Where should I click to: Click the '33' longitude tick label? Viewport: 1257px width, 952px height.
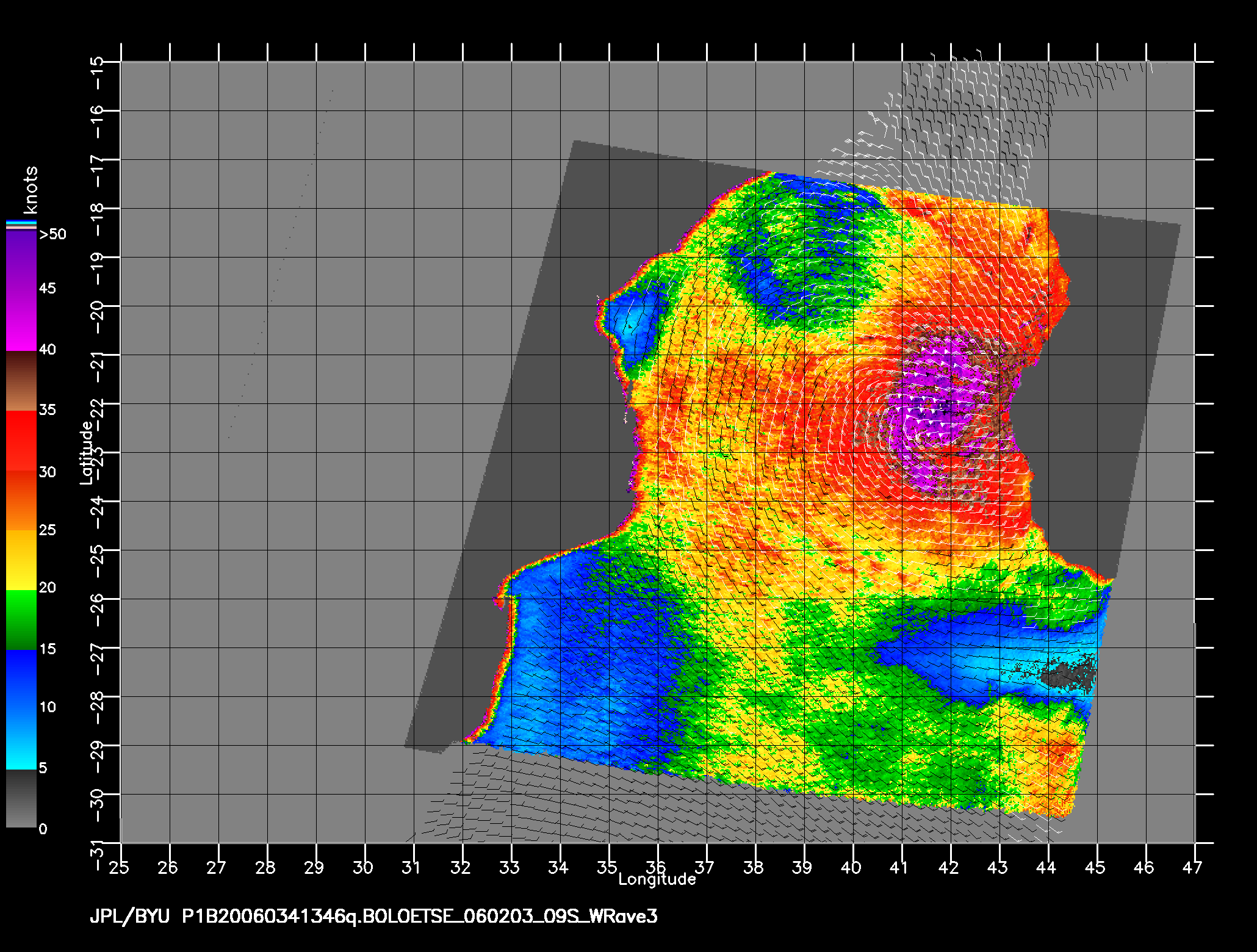coord(510,867)
